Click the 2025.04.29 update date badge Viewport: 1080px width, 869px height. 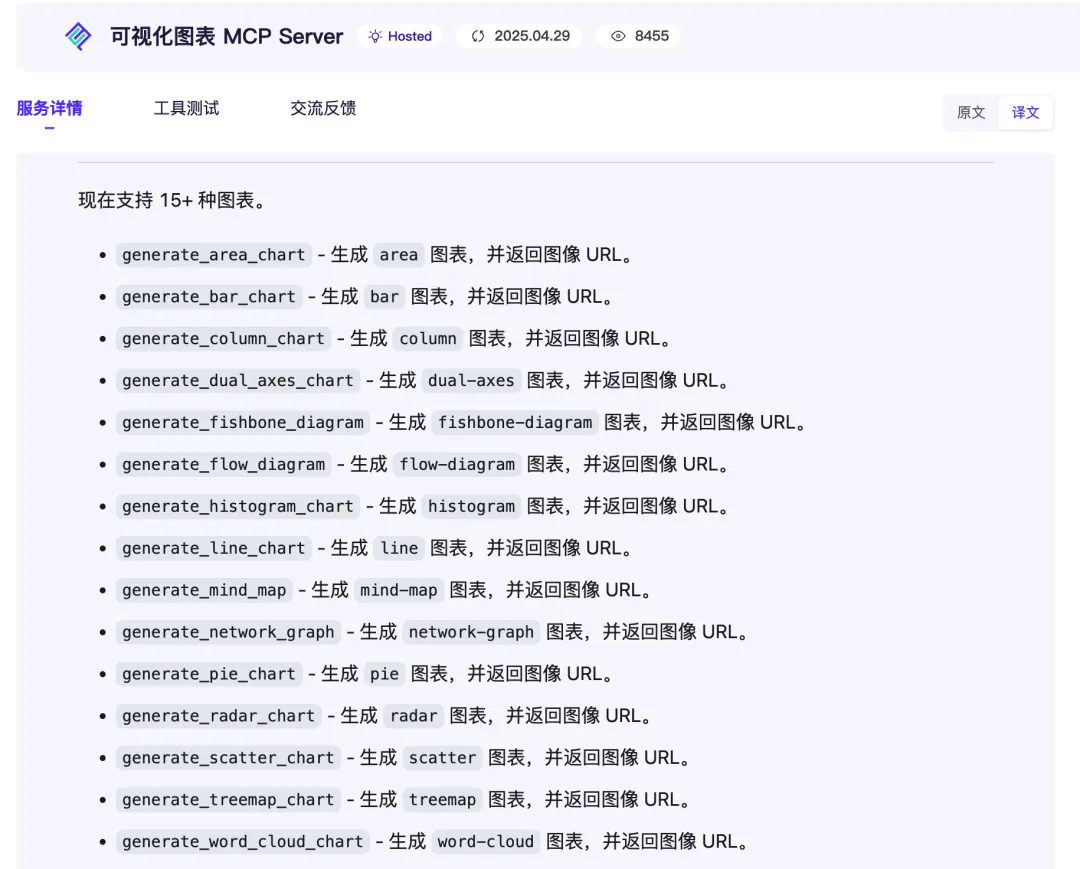tap(519, 36)
